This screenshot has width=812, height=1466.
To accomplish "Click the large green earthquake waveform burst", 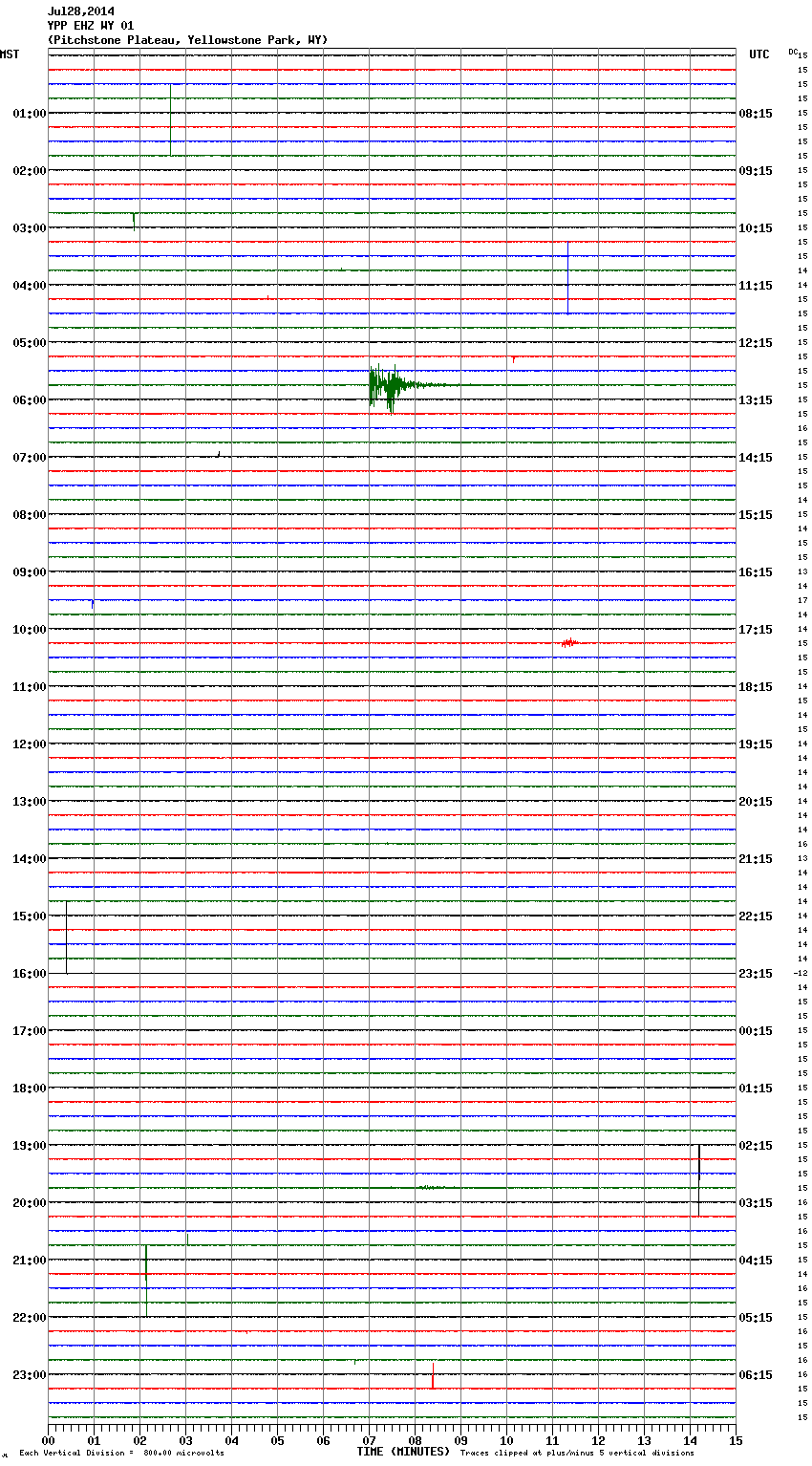I will 385,386.
